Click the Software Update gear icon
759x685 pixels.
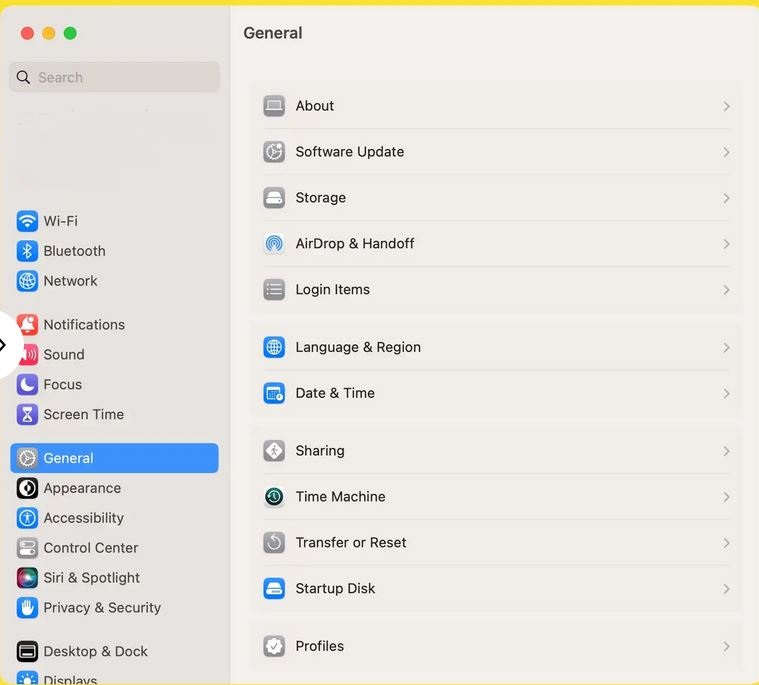coord(274,152)
